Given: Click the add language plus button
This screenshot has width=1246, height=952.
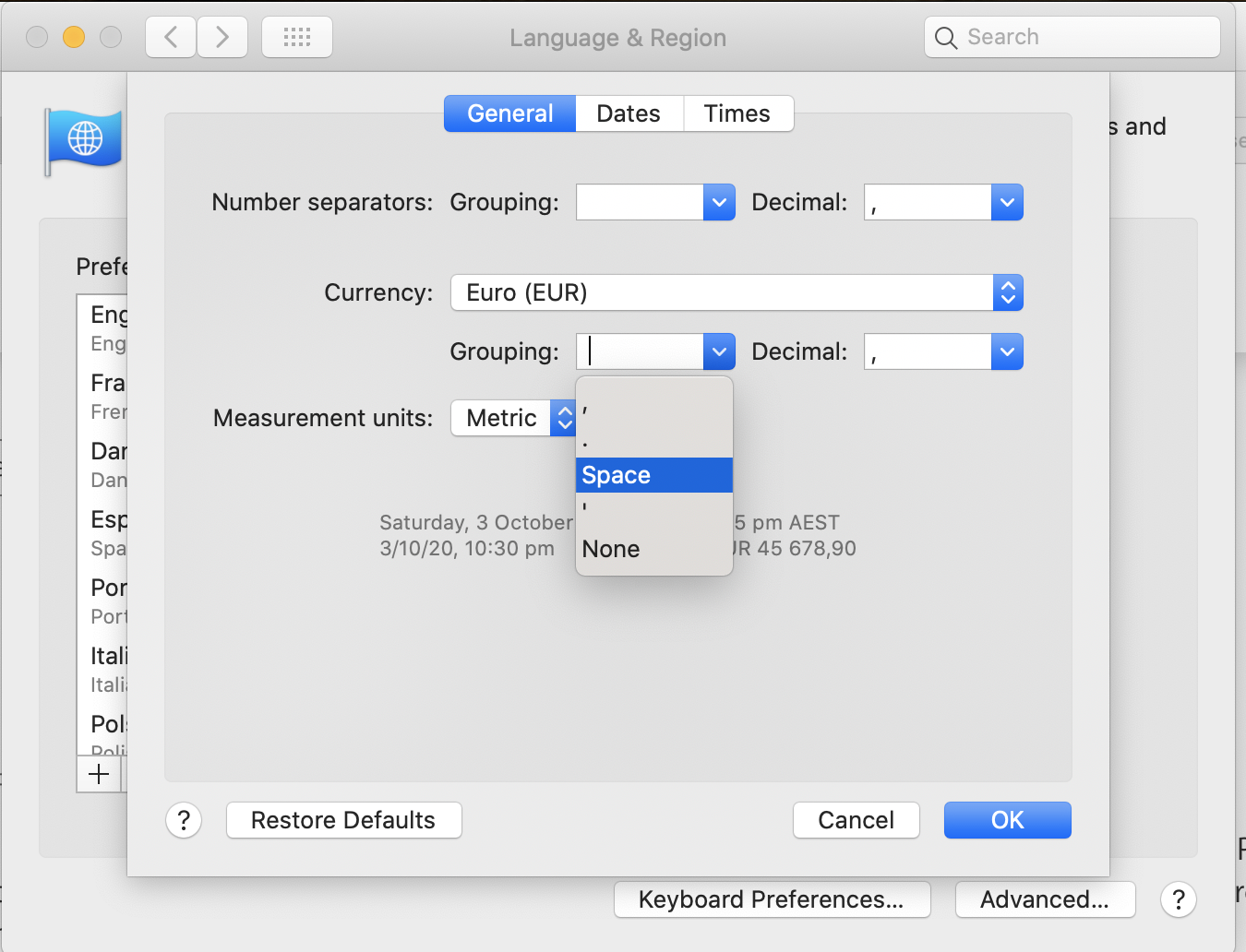Looking at the screenshot, I should (x=99, y=774).
